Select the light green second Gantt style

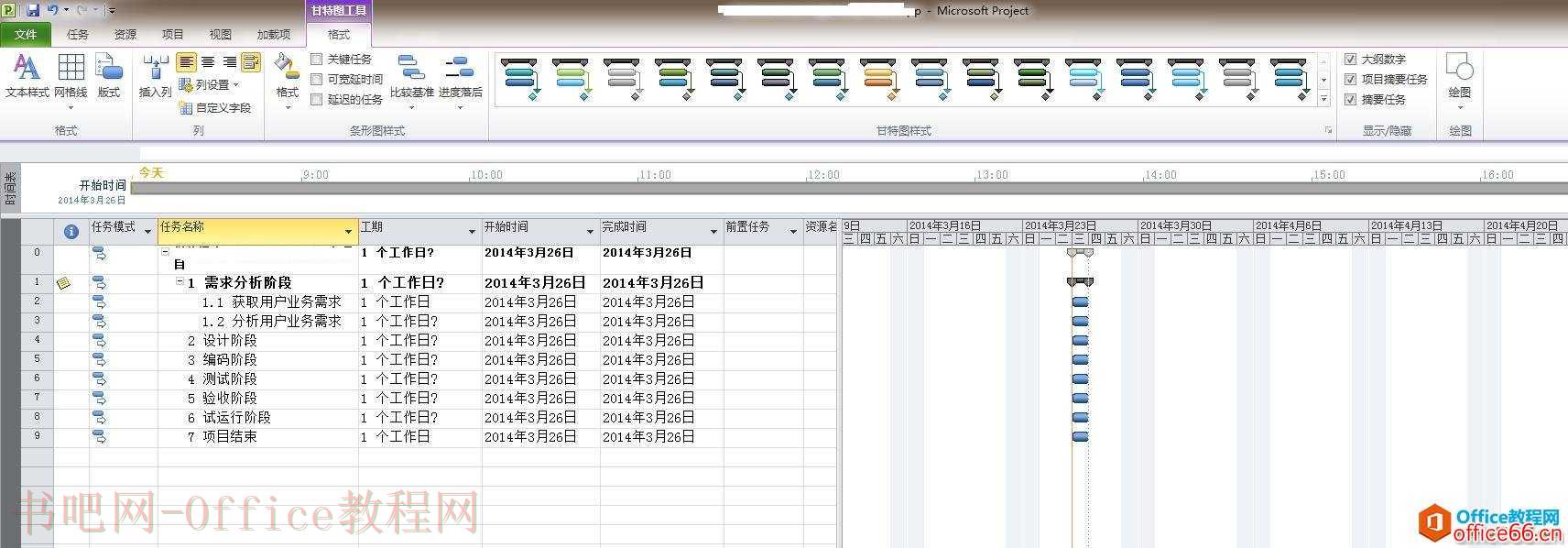(x=571, y=80)
